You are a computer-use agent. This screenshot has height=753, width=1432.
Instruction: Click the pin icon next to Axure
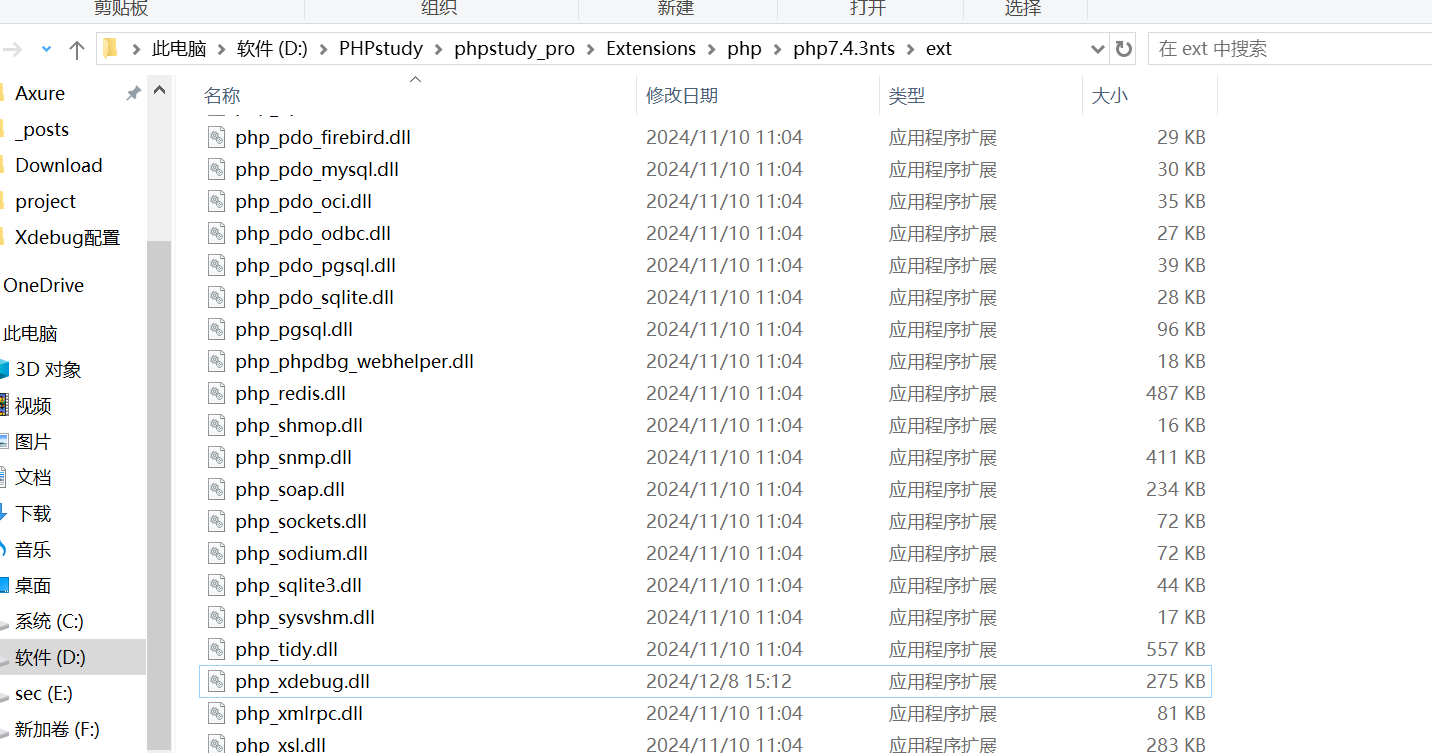point(133,93)
